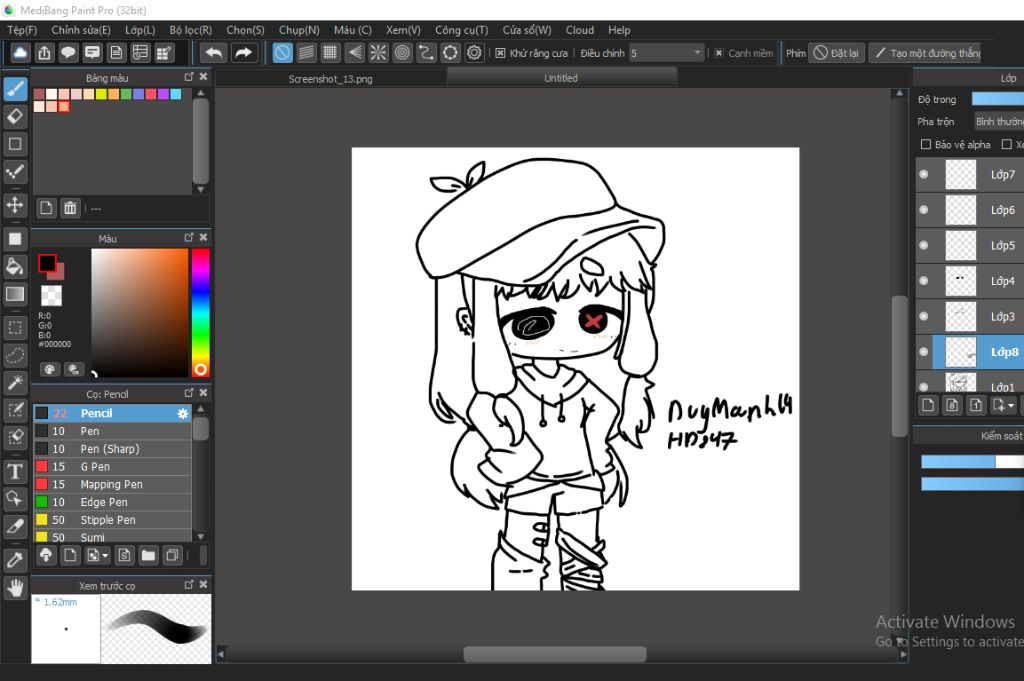Viewport: 1024px width, 681px height.
Task: Enable the curve snap guide
Action: (x=426, y=53)
